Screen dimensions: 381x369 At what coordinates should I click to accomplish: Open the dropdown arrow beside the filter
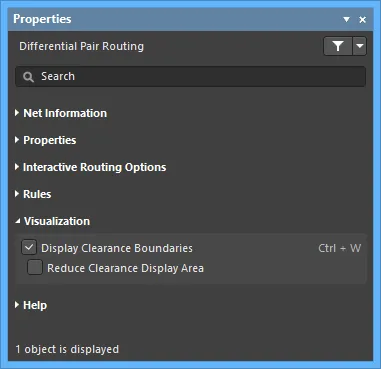359,46
